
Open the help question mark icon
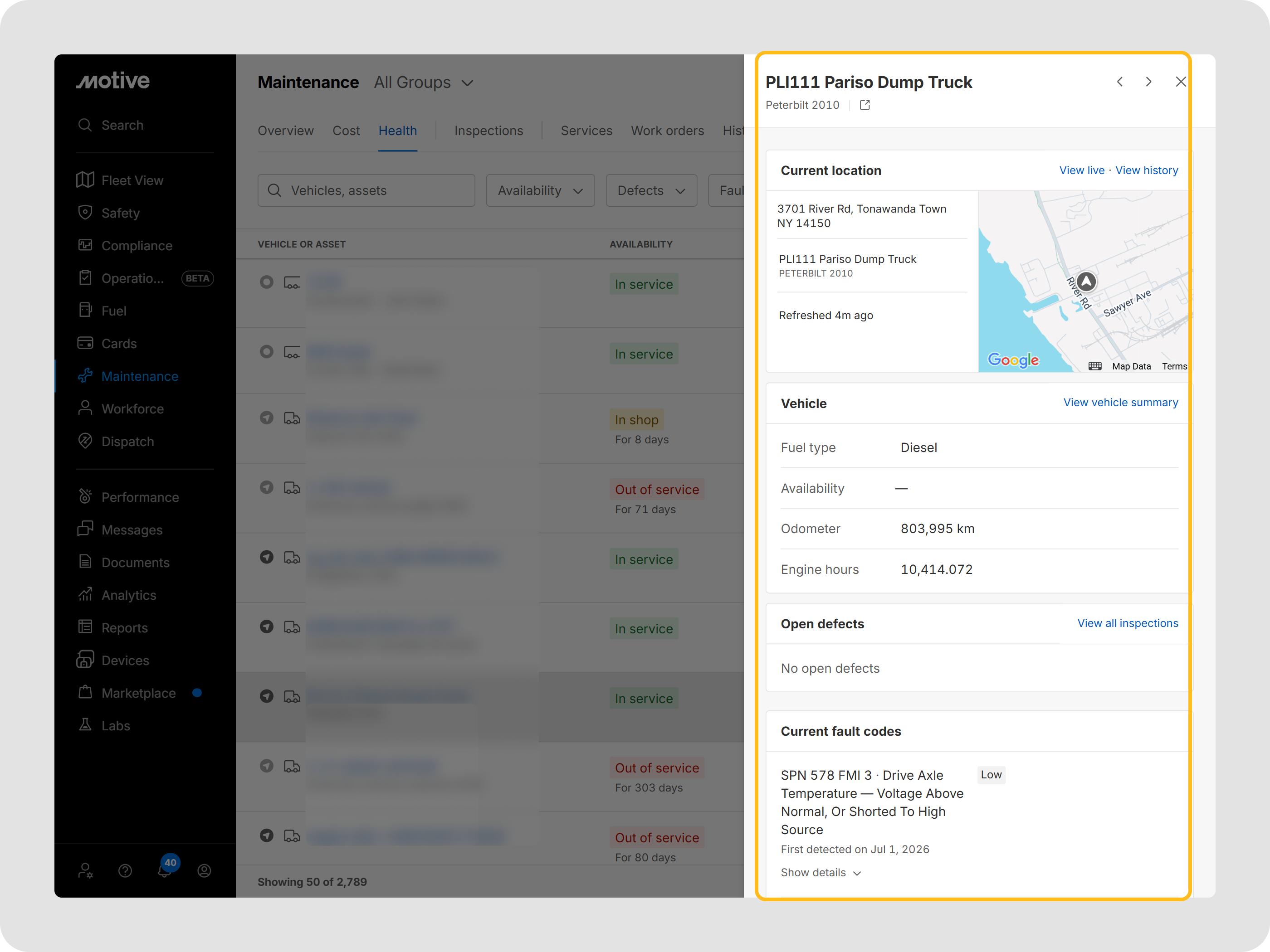(x=125, y=871)
